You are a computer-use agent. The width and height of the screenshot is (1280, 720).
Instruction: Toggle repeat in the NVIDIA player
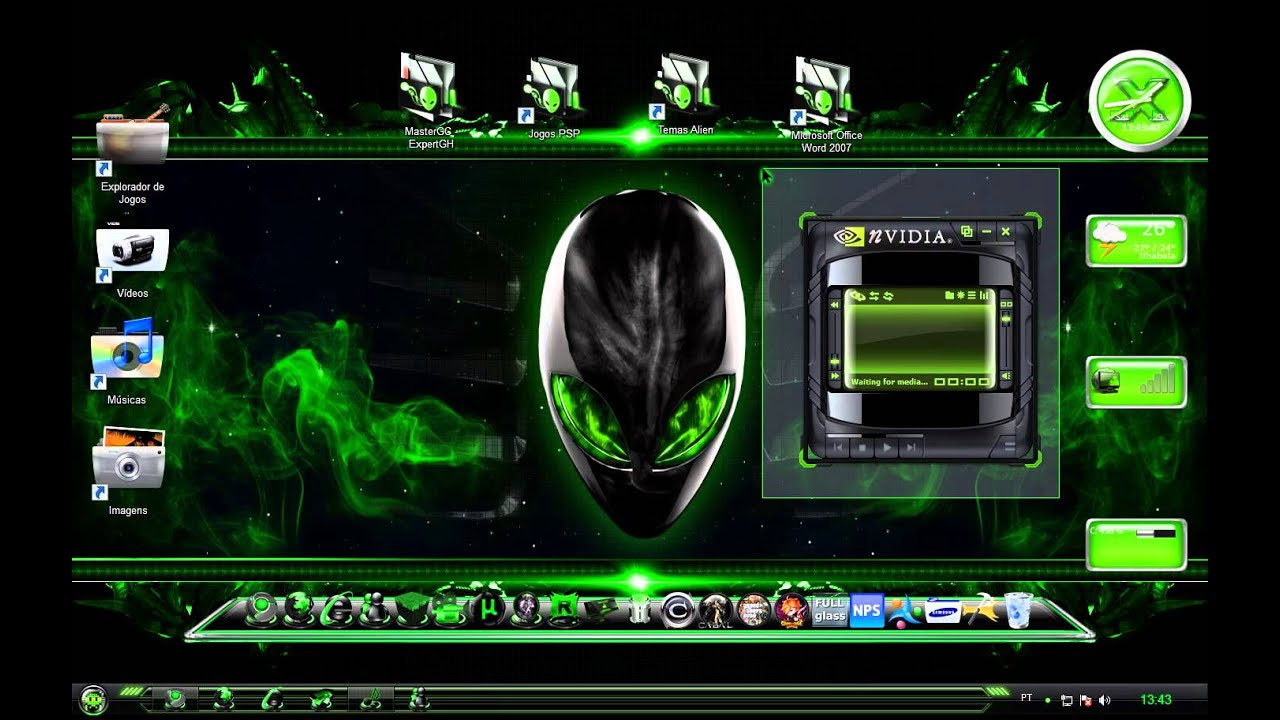pos(888,296)
